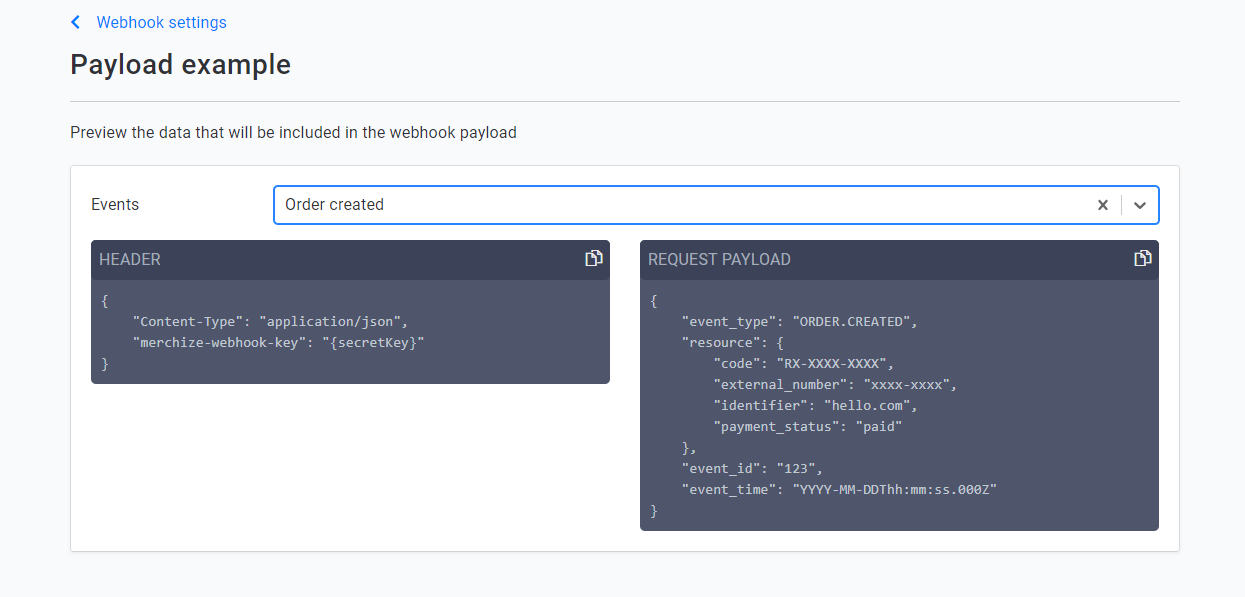1245x597 pixels.
Task: Click the event_time timestamp line
Action: (840, 490)
